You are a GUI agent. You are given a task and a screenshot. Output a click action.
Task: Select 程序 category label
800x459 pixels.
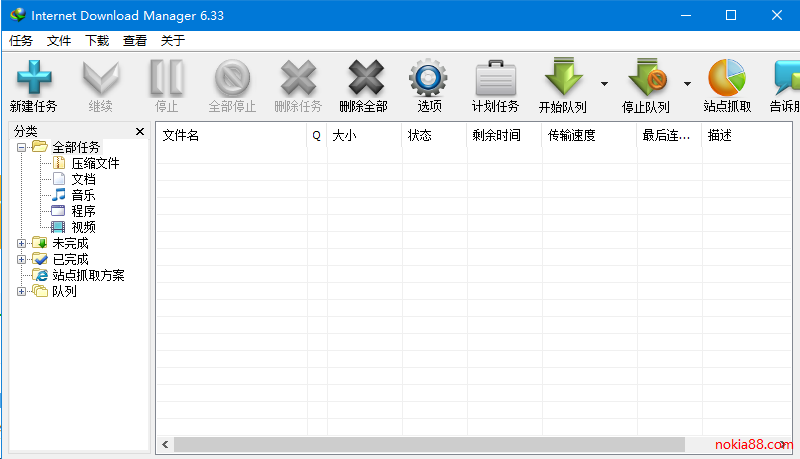click(x=83, y=211)
